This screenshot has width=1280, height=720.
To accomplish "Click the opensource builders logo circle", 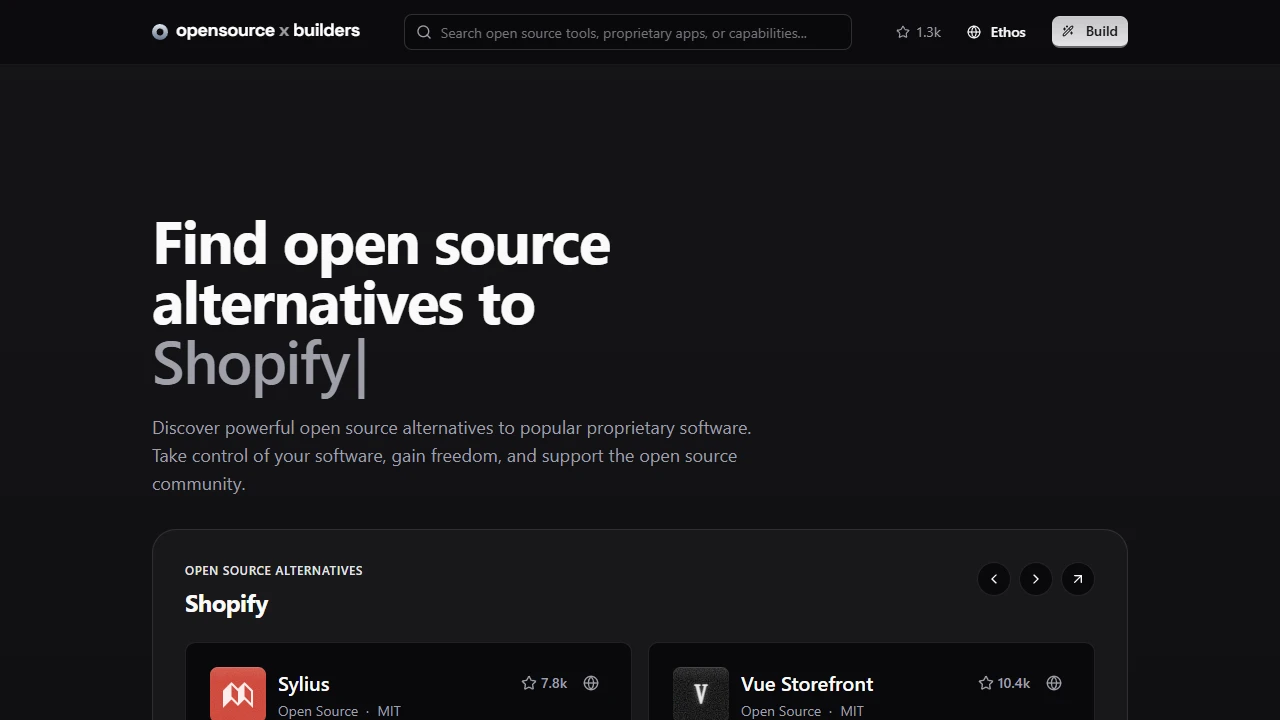I will point(160,31).
